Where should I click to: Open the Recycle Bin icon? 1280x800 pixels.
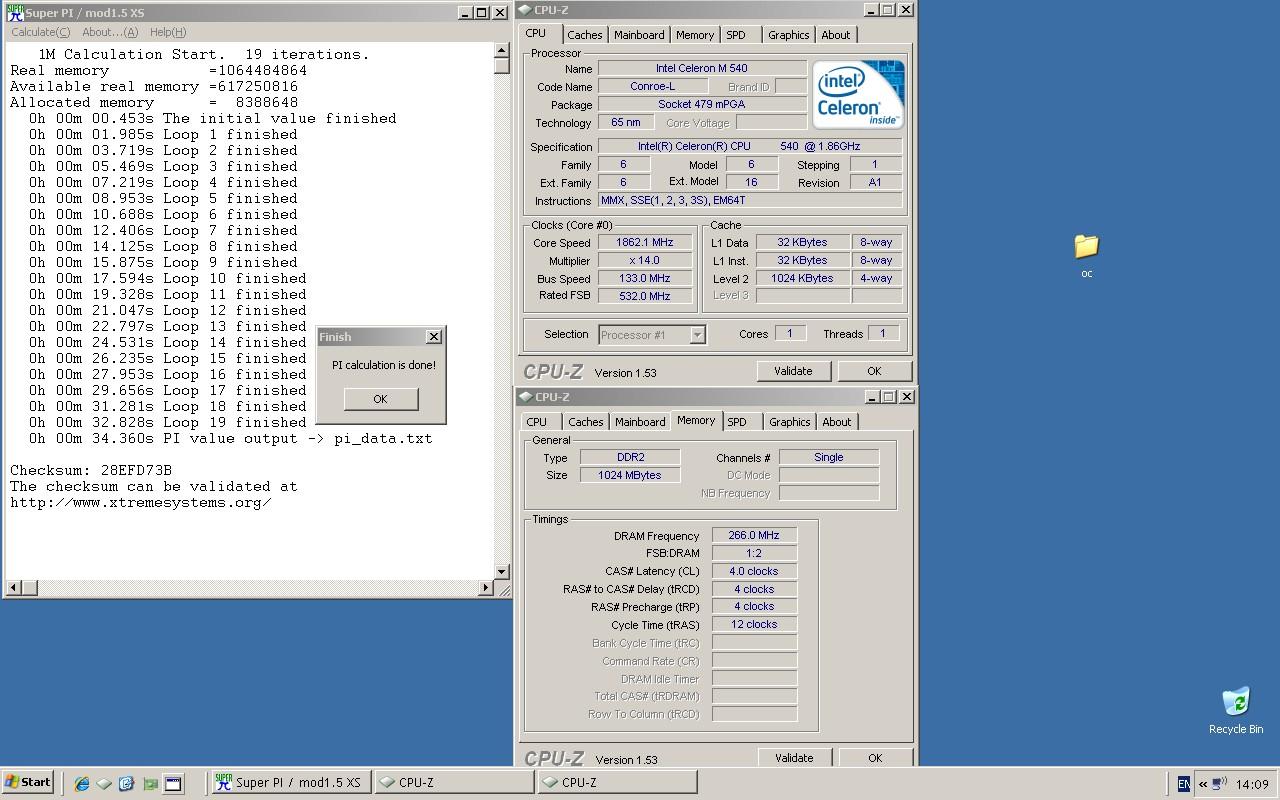1236,701
